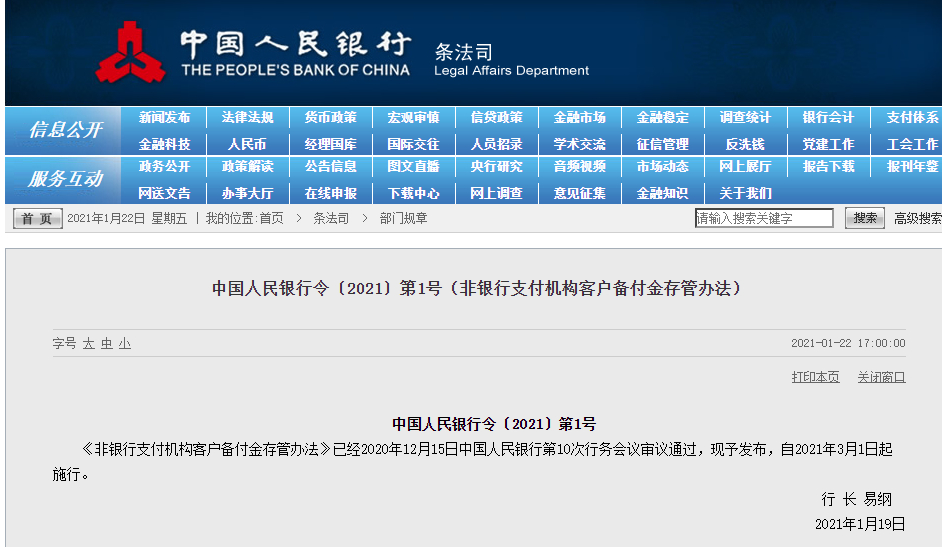This screenshot has height=547, width=942.
Task: Go to 图文直播 page
Action: (413, 166)
